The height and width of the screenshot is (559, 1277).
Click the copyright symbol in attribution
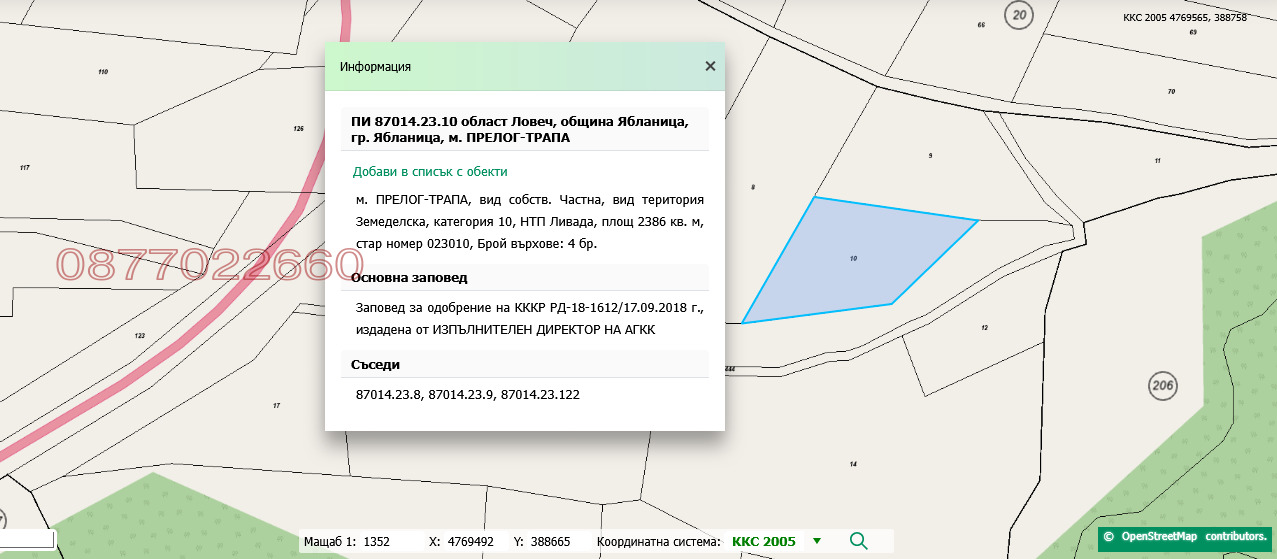click(x=1108, y=537)
